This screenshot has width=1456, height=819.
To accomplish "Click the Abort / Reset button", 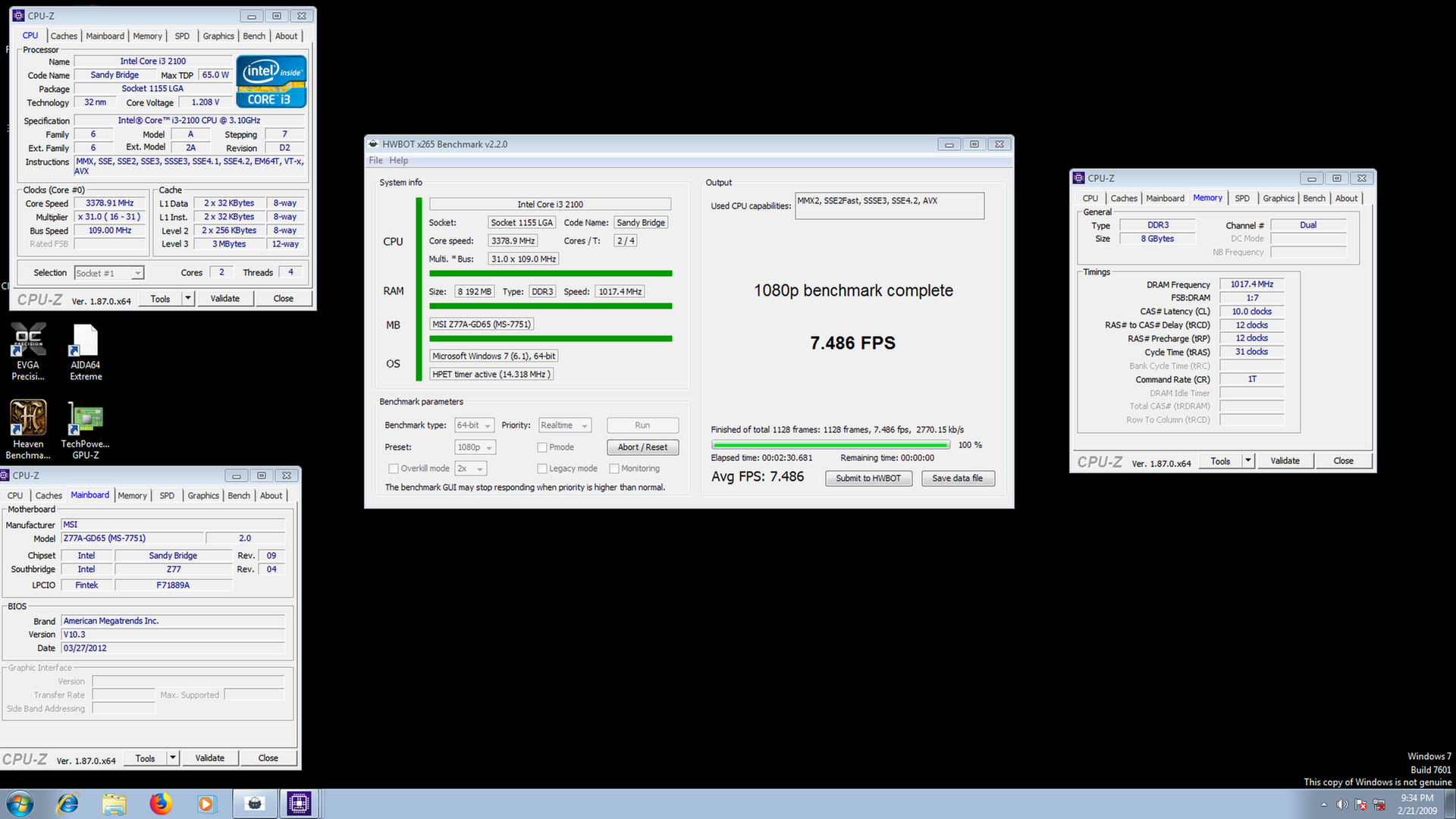I will click(x=642, y=447).
